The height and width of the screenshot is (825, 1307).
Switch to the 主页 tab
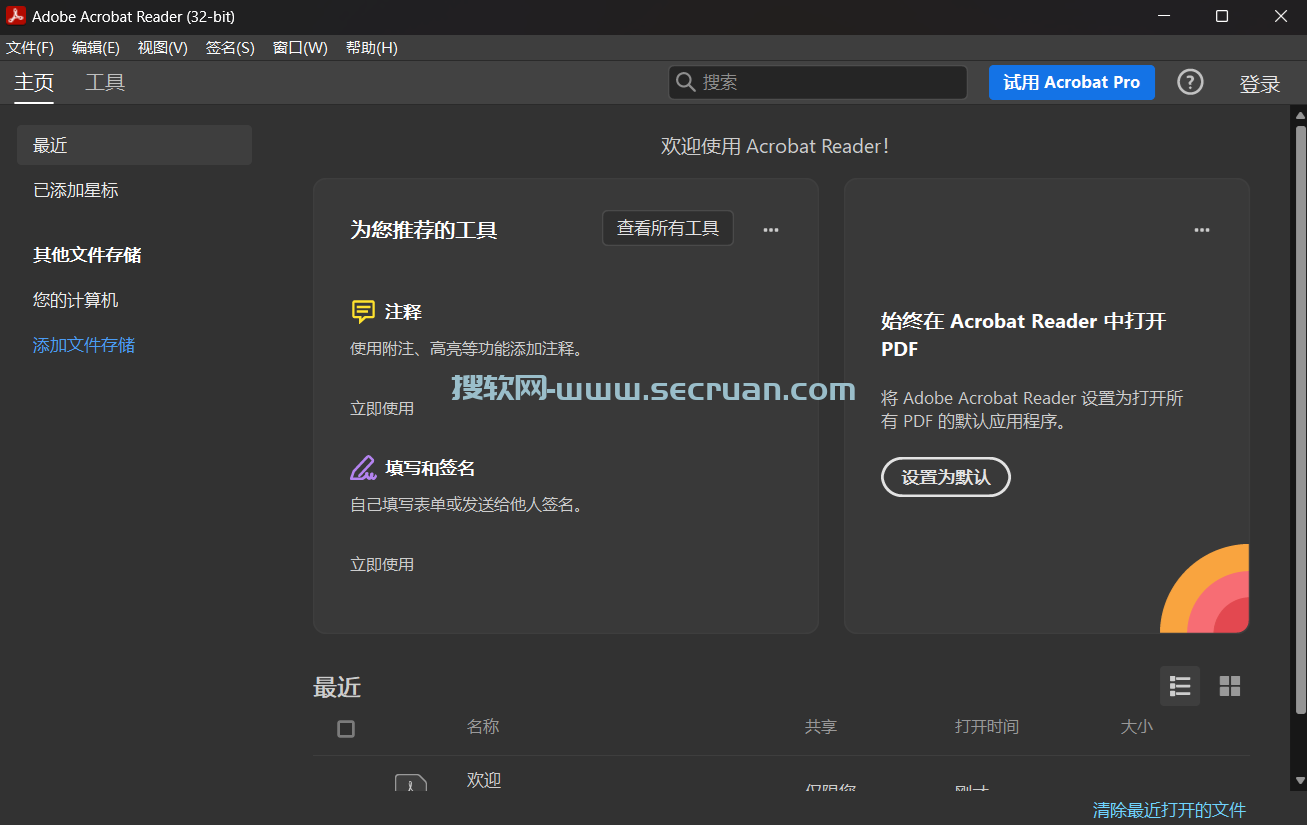(x=34, y=83)
